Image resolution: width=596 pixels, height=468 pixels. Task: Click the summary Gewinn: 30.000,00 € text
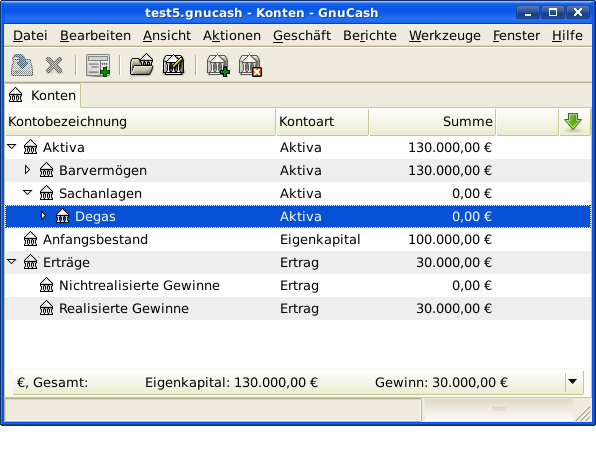pyautogui.click(x=441, y=382)
